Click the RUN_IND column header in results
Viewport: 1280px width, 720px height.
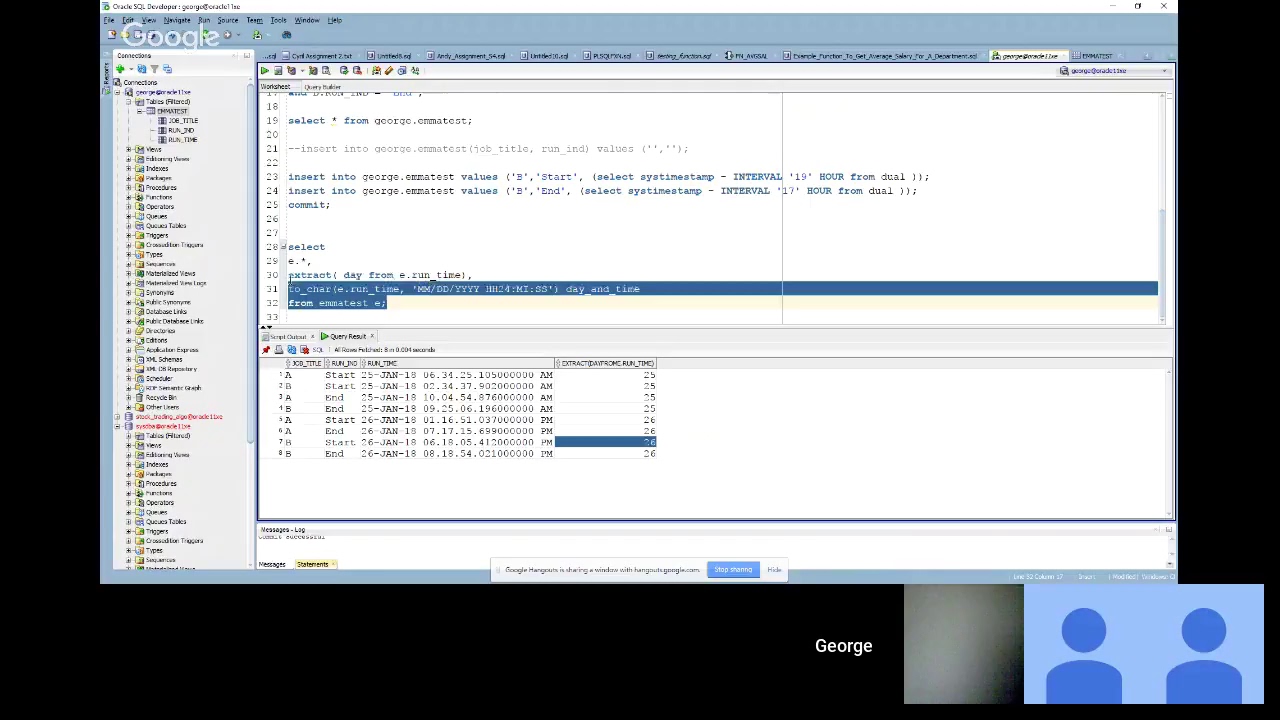(x=343, y=363)
